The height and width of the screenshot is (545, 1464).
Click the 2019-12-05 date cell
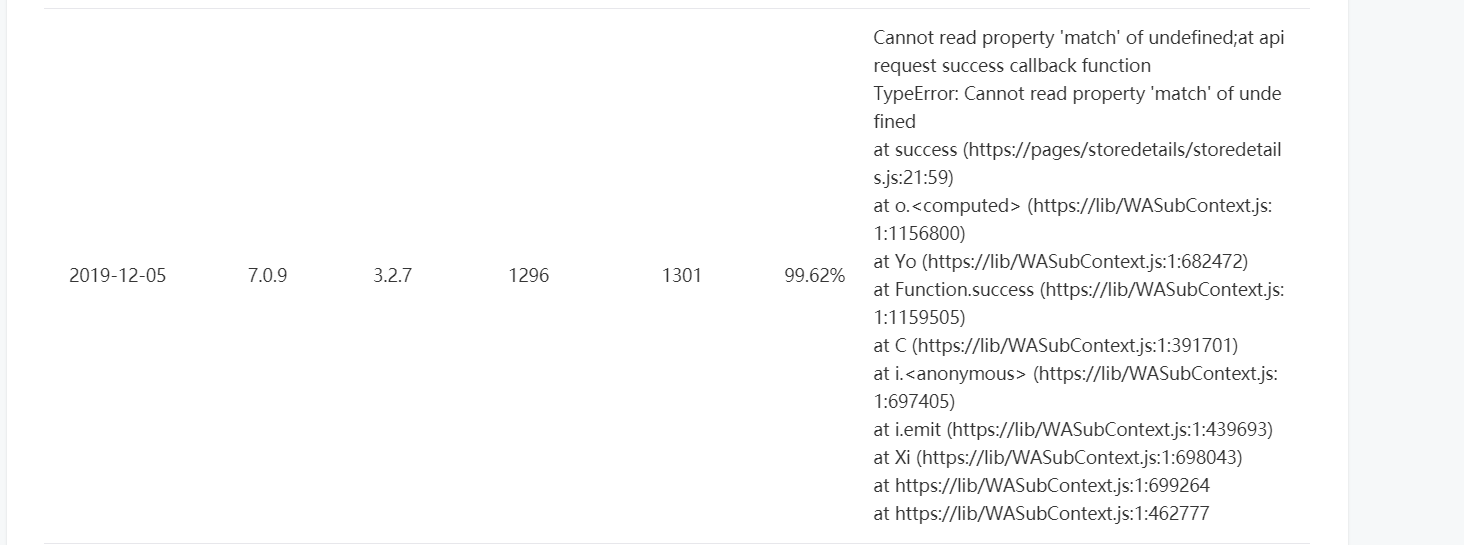coord(117,276)
